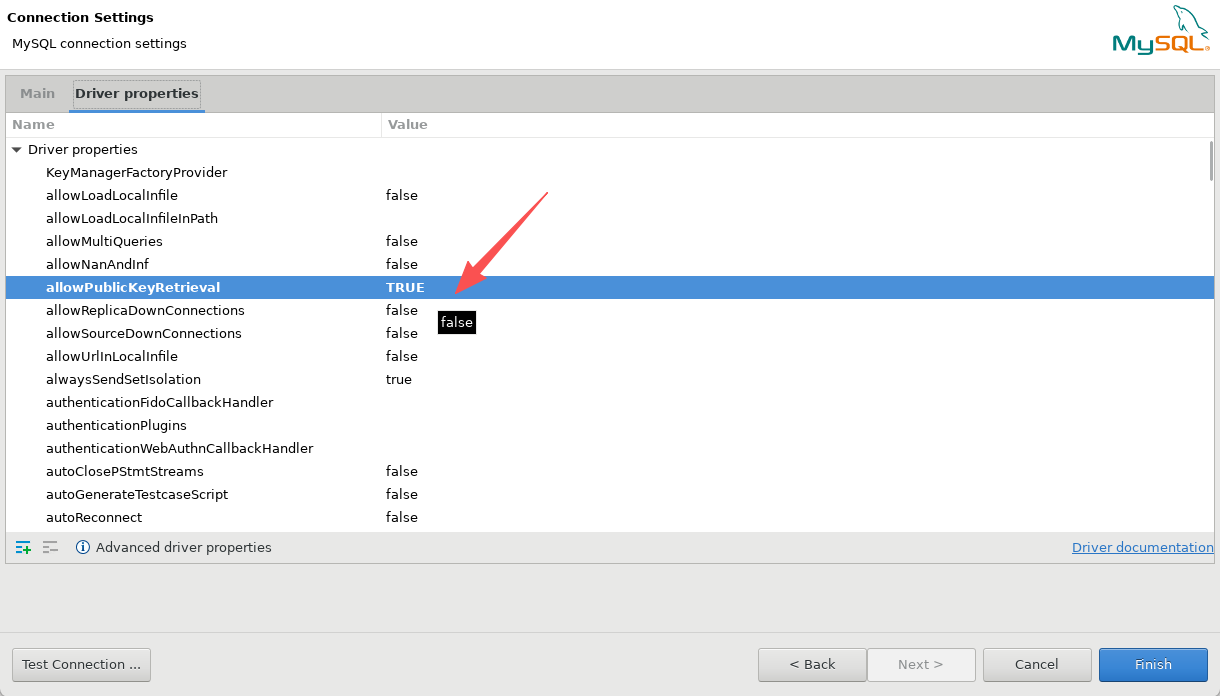This screenshot has width=1220, height=696.
Task: Switch to the Main tab
Action: pos(38,93)
